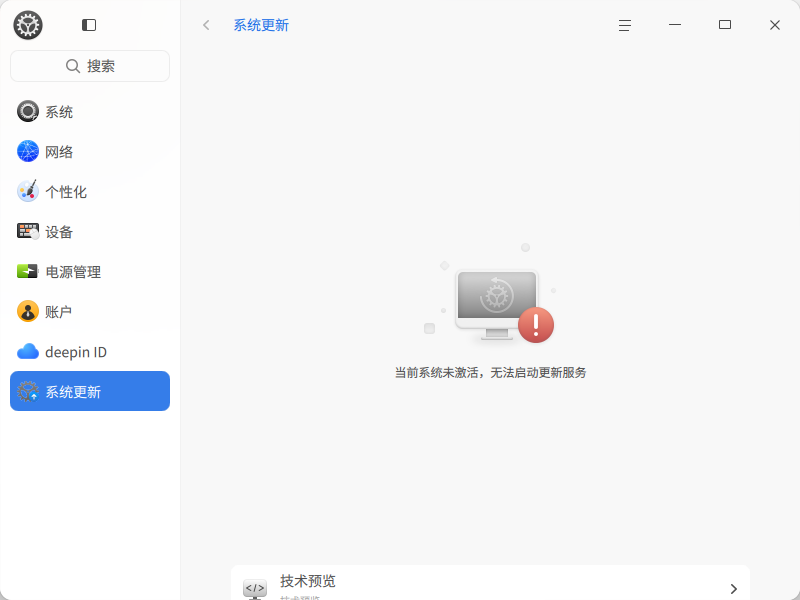
Task: Click the 账户 user avatar icon
Action: pos(28,311)
